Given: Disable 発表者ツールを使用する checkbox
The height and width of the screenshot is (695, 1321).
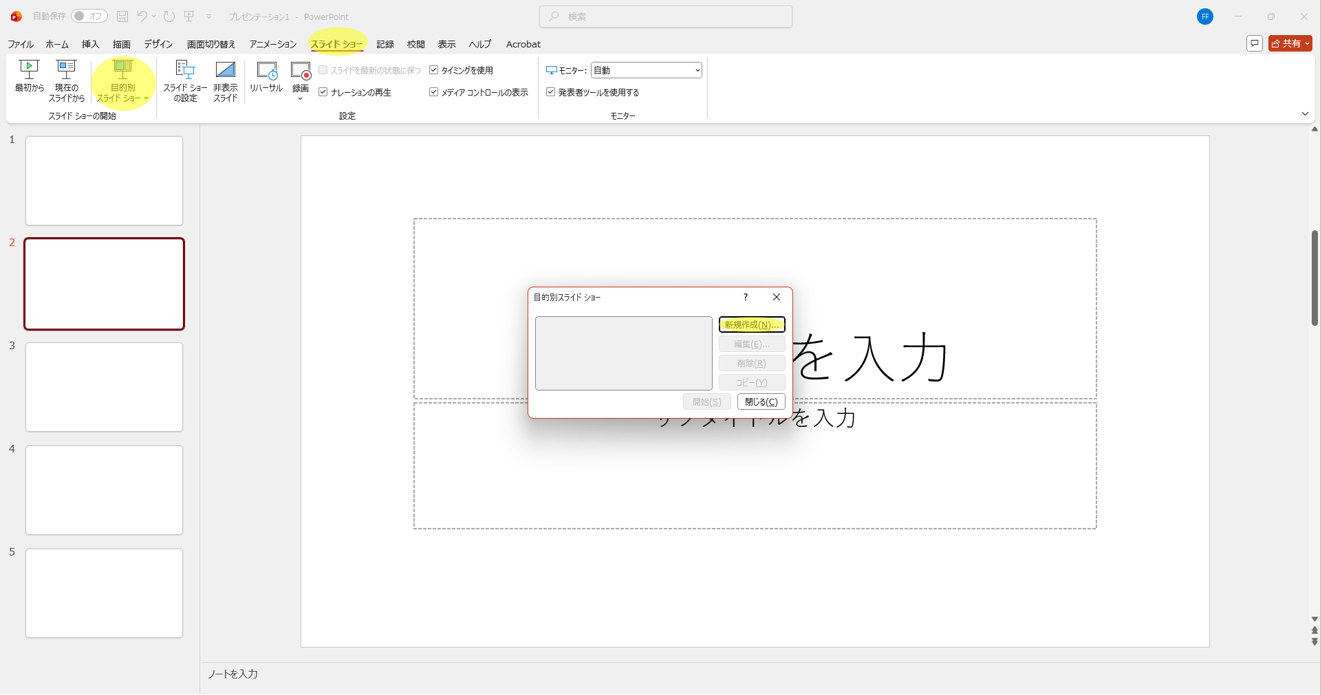Looking at the screenshot, I should click(551, 92).
